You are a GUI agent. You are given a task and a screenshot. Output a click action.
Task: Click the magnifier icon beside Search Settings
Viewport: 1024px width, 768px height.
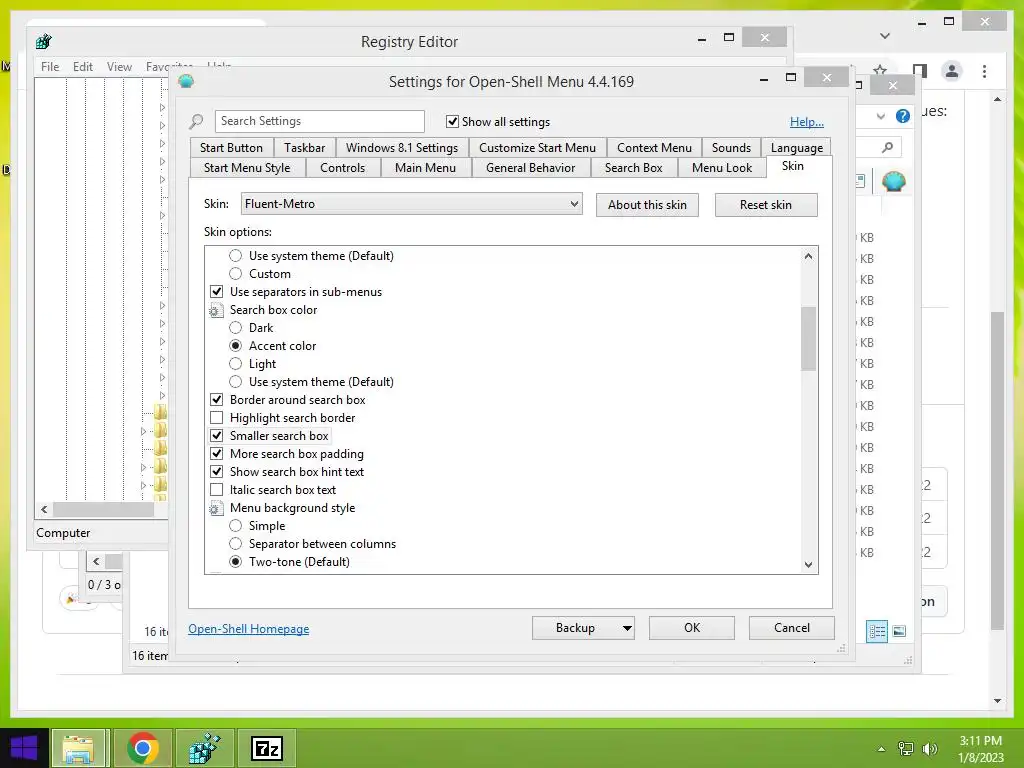click(x=196, y=121)
